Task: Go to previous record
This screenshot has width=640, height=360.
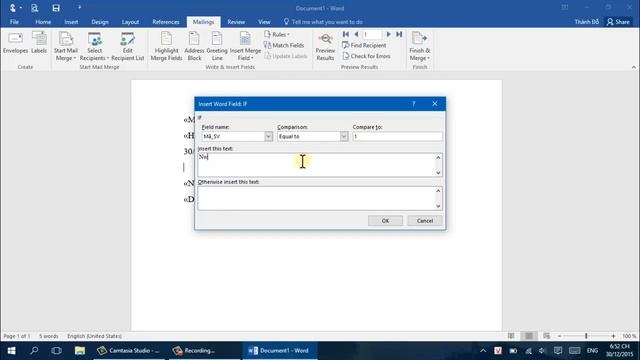Action: (x=356, y=34)
